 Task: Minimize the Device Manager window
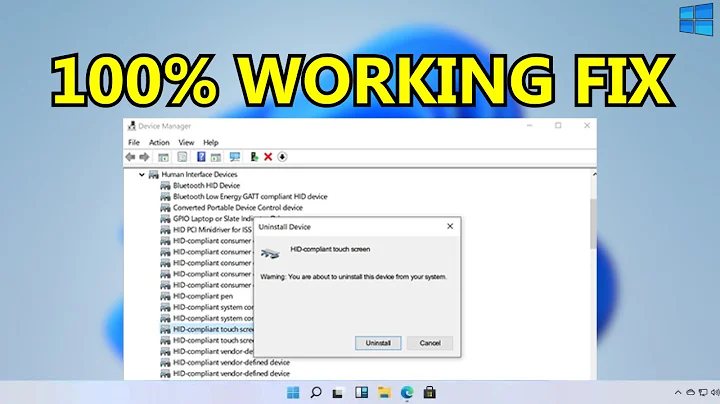point(529,125)
